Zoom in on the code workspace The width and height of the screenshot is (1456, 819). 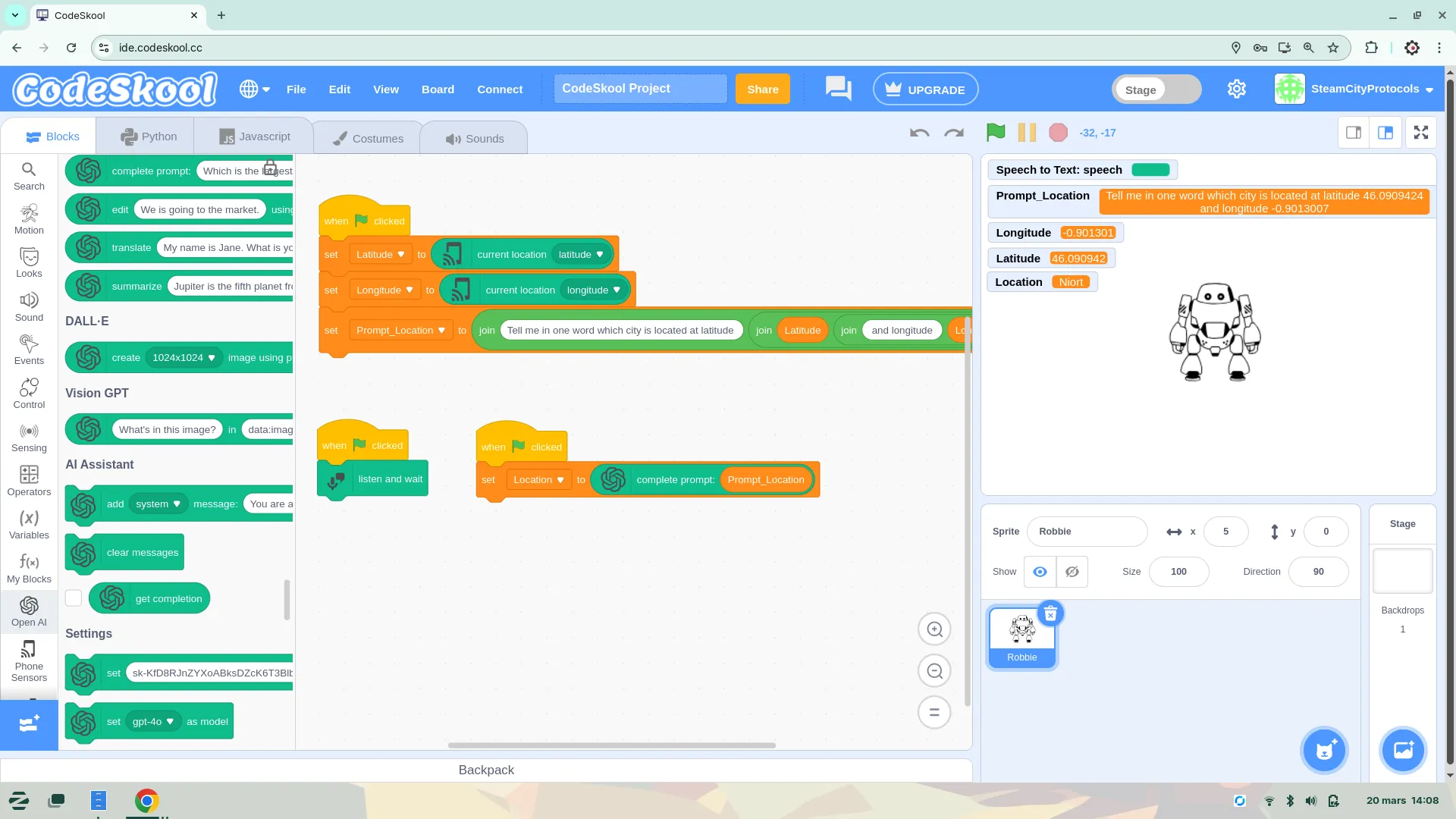[x=934, y=629]
